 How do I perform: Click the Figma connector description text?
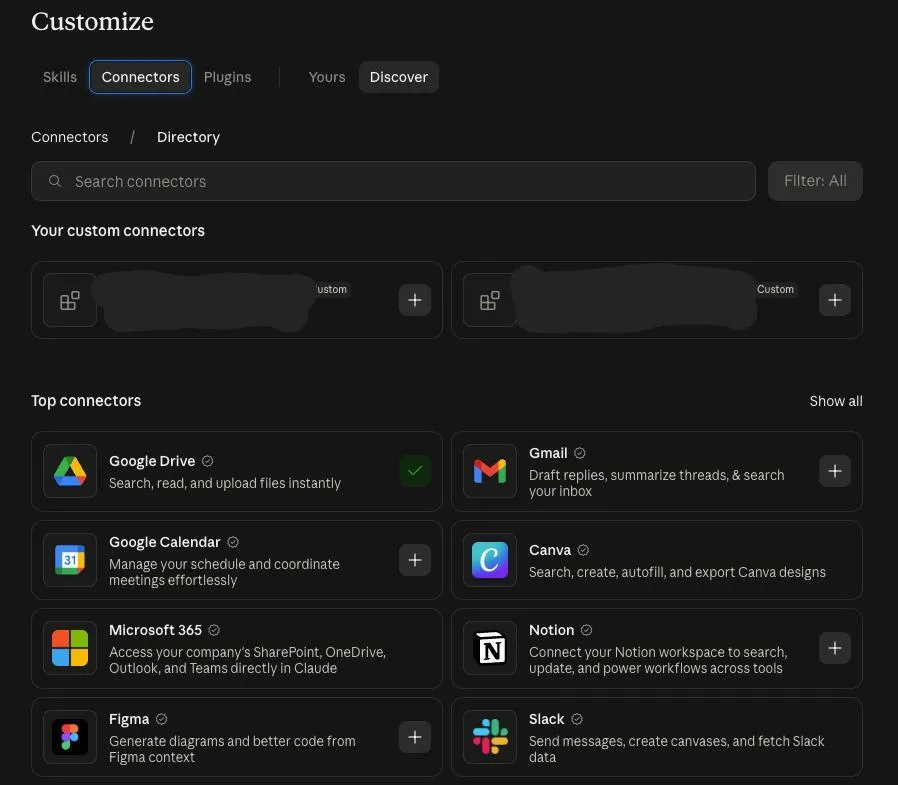point(232,749)
